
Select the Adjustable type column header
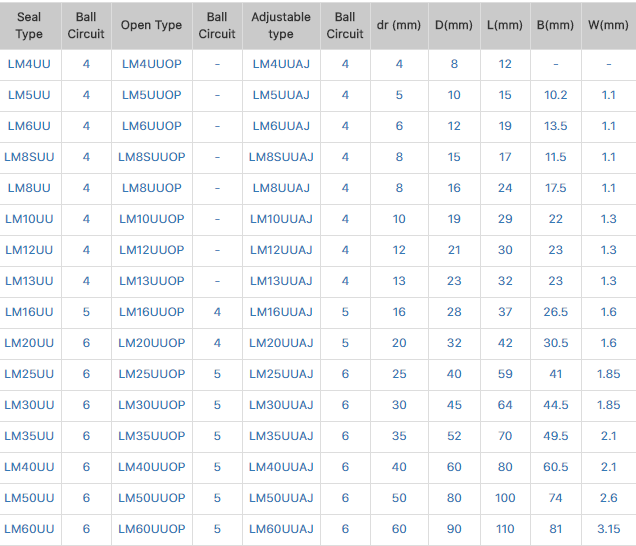pyautogui.click(x=281, y=25)
